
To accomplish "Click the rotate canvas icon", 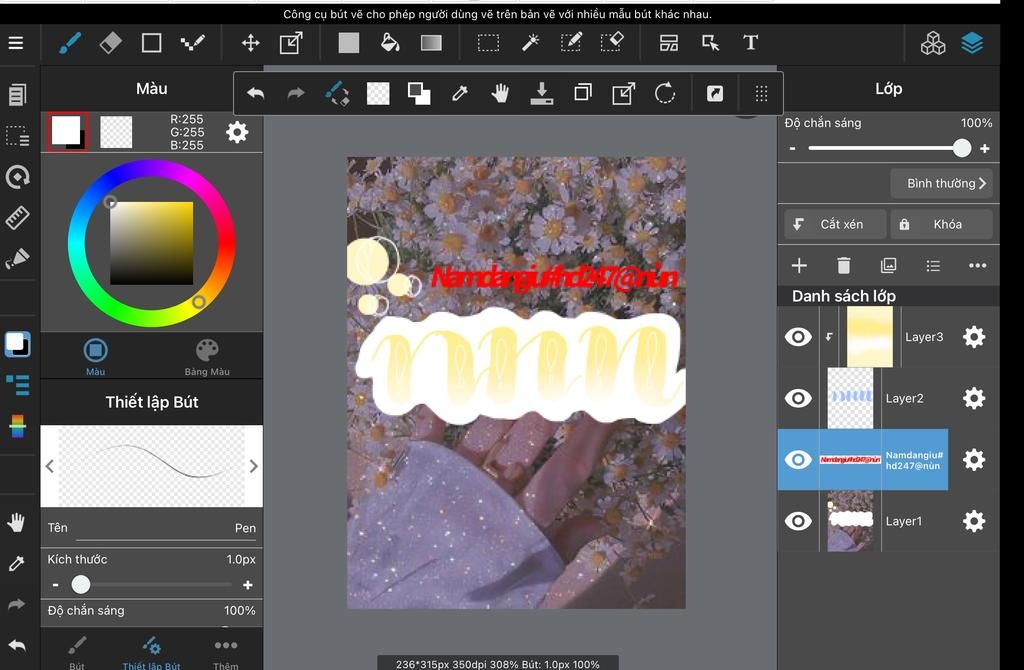I will tap(665, 94).
